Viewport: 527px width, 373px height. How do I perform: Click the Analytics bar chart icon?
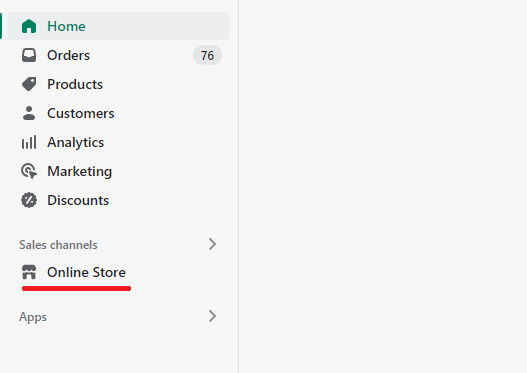[29, 142]
